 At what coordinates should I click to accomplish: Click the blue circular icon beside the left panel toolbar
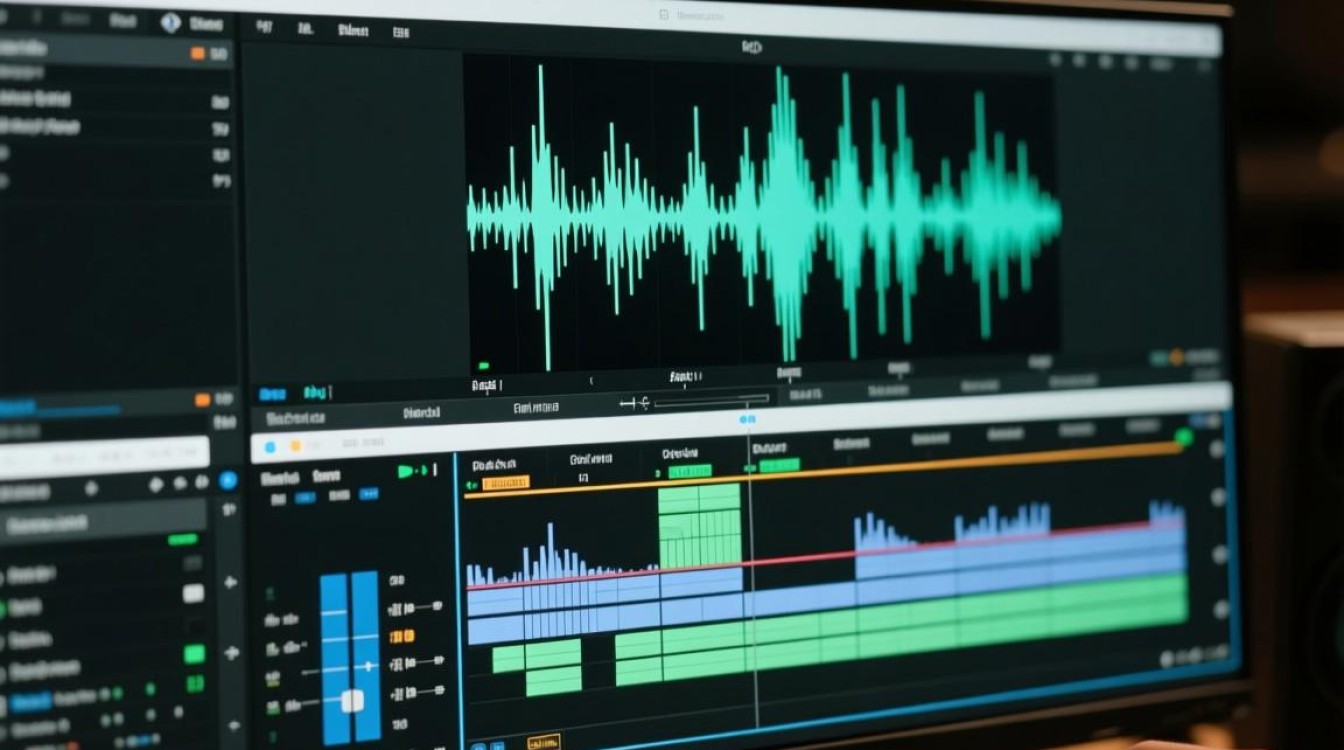pyautogui.click(x=228, y=481)
